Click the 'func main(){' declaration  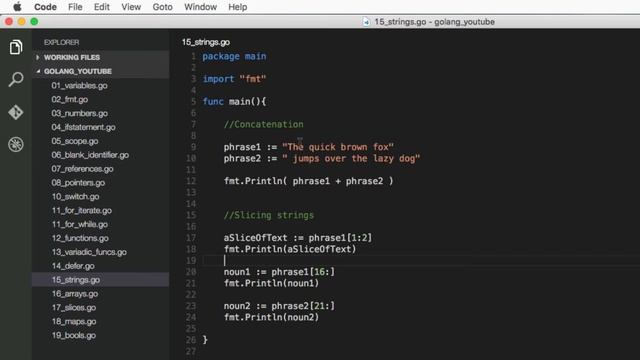234,102
